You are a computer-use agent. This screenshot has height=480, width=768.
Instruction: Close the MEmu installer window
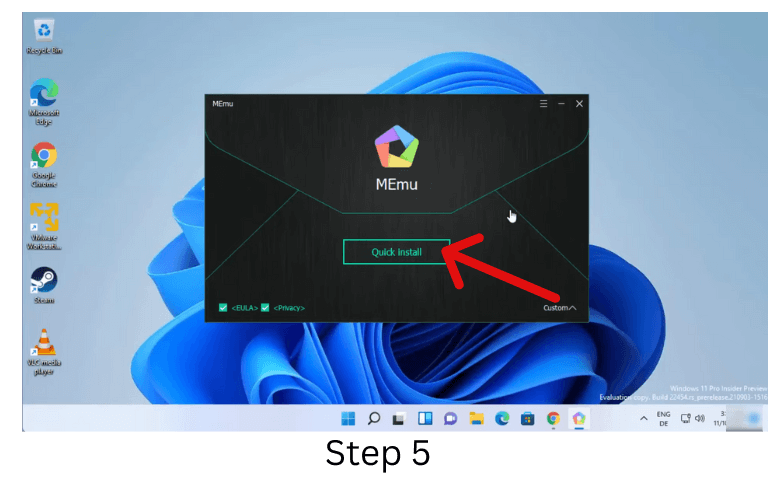coord(579,104)
